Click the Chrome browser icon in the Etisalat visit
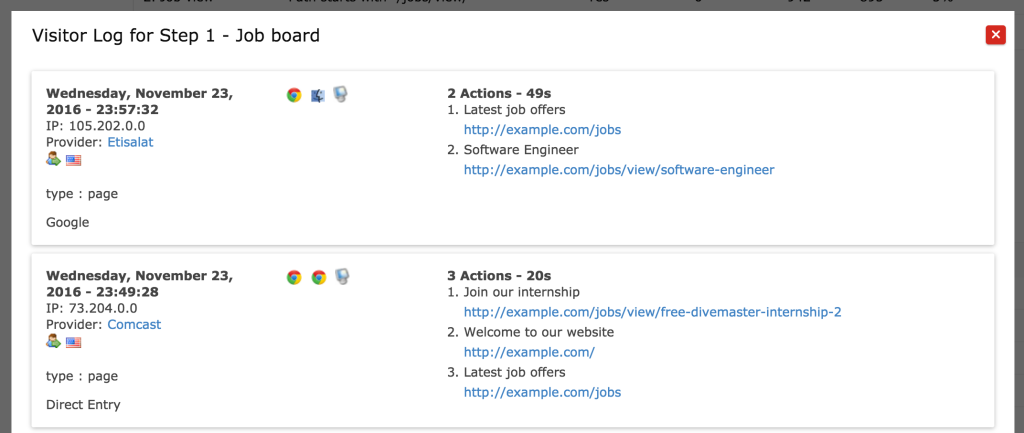Image resolution: width=1024 pixels, height=433 pixels. 294,95
